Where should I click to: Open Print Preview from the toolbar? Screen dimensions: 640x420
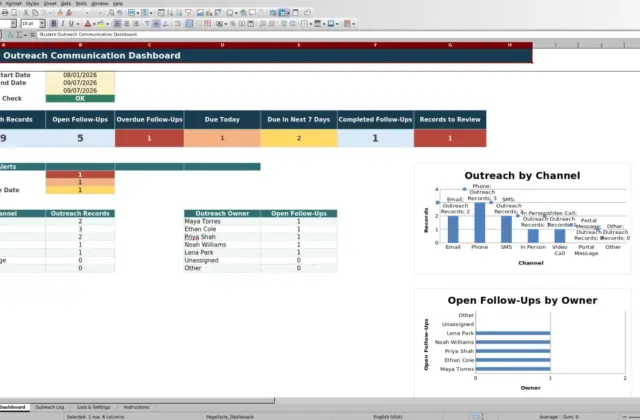click(x=14, y=13)
